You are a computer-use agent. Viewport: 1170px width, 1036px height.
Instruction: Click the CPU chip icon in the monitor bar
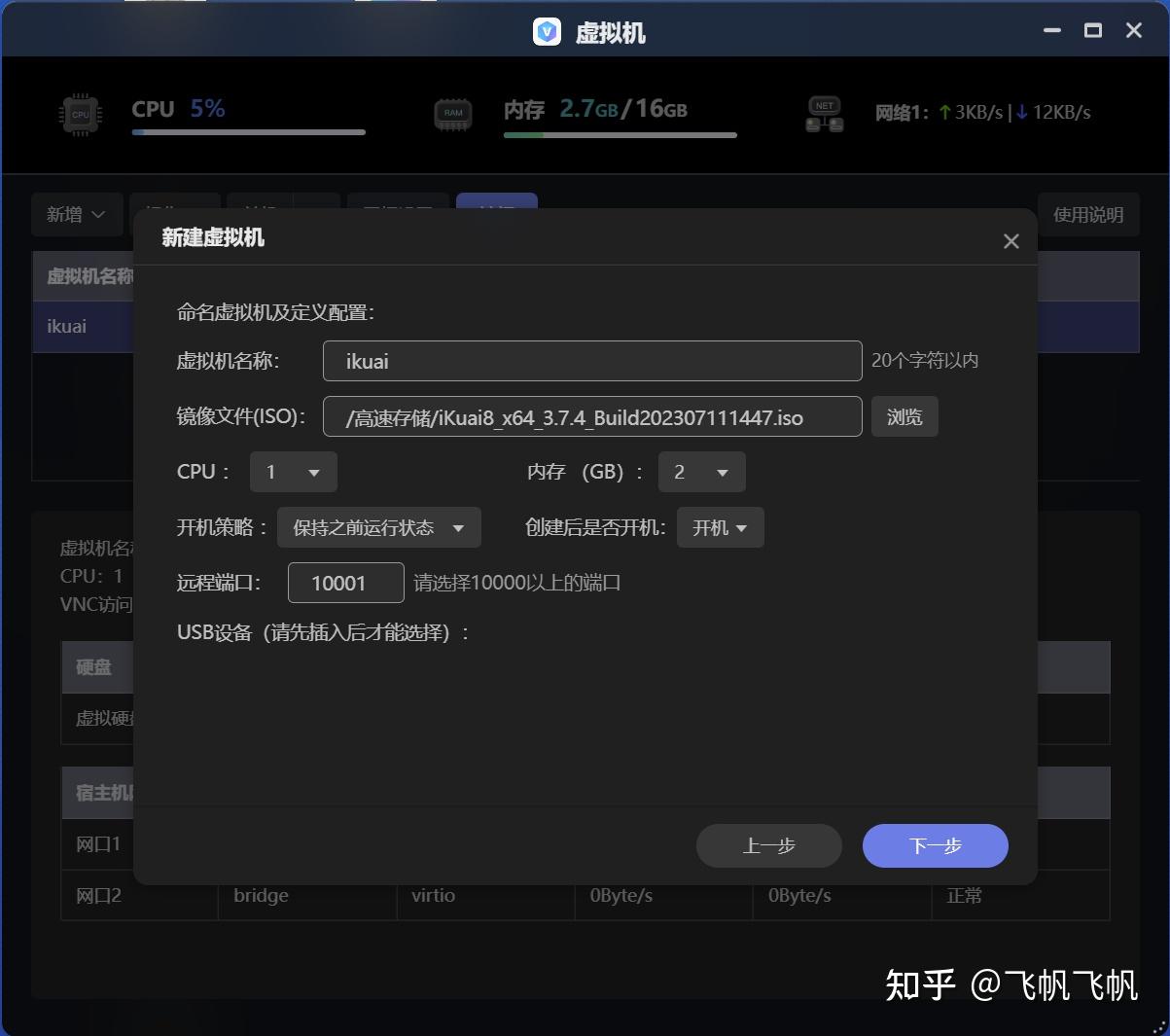coord(79,114)
